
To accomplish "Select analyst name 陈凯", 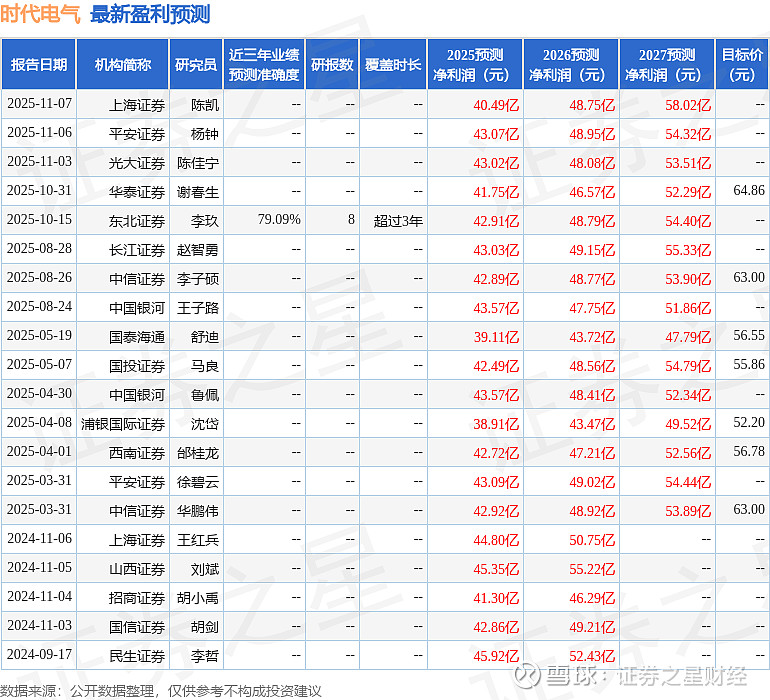I will pos(205,105).
